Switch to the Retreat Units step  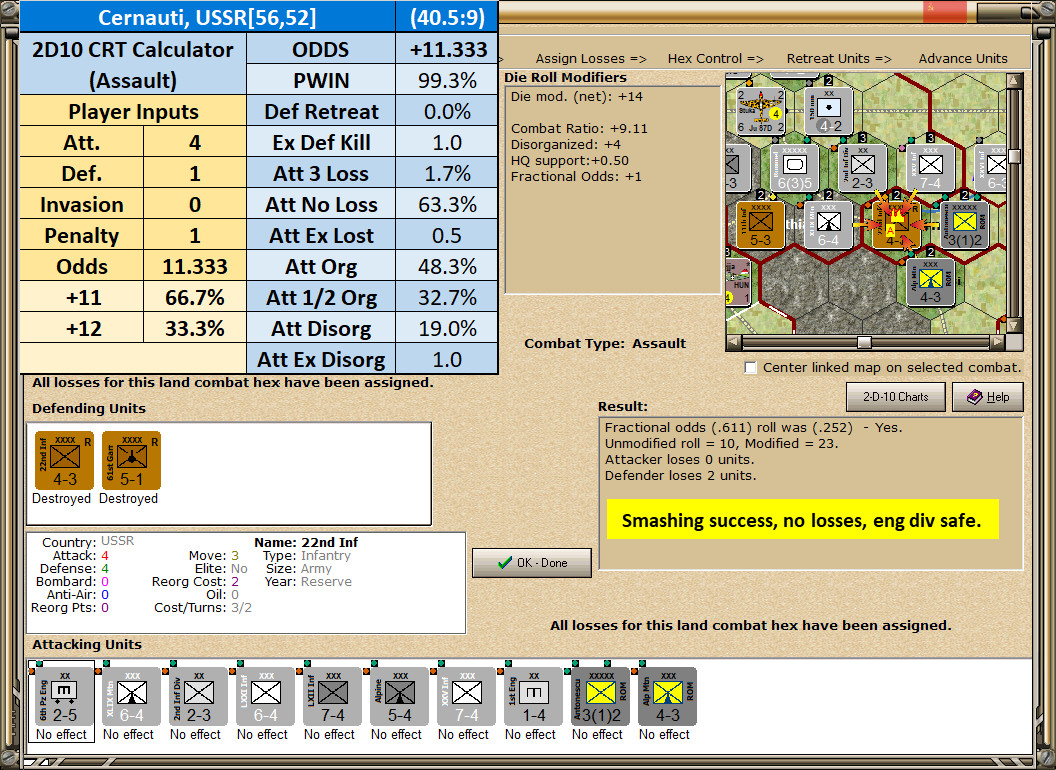point(838,59)
